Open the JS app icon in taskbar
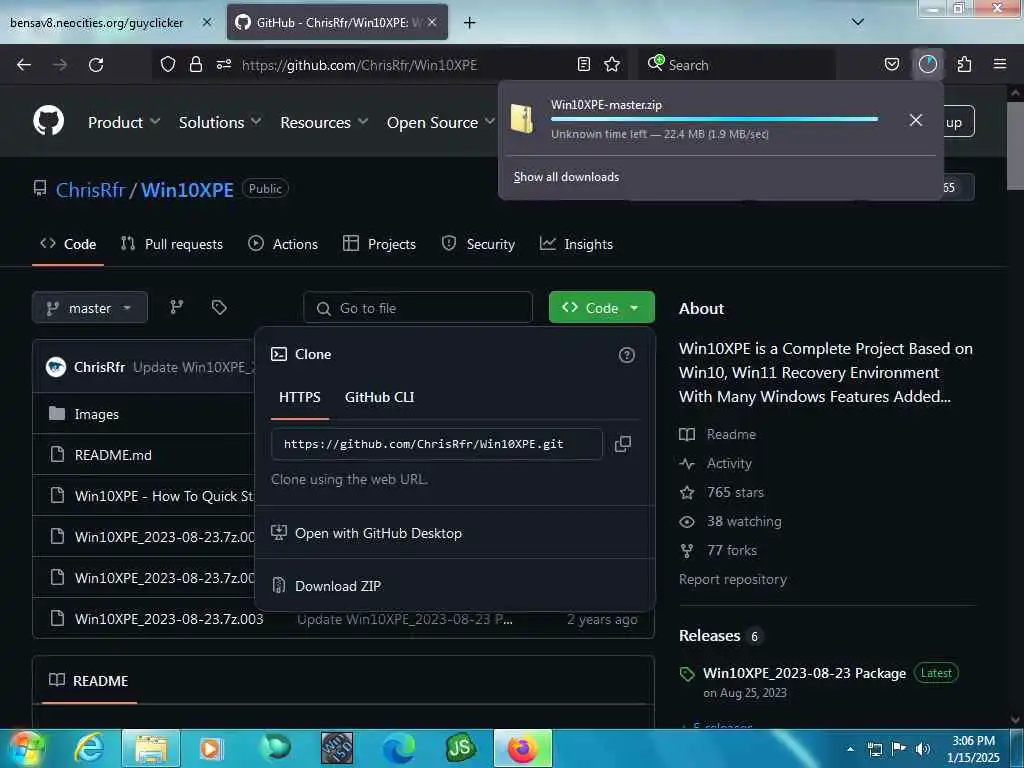 pos(460,748)
